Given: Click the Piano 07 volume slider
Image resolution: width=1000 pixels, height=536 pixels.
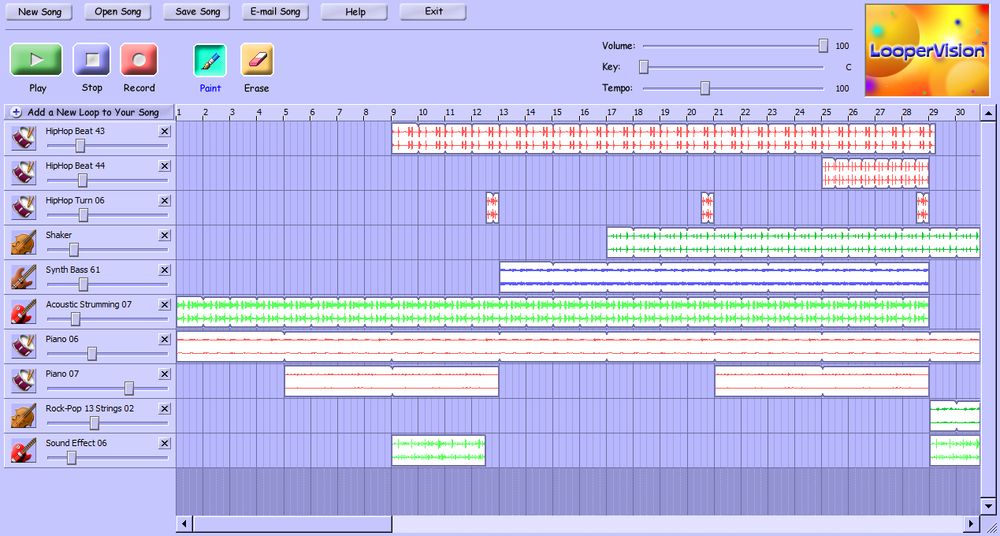Looking at the screenshot, I should tap(129, 388).
